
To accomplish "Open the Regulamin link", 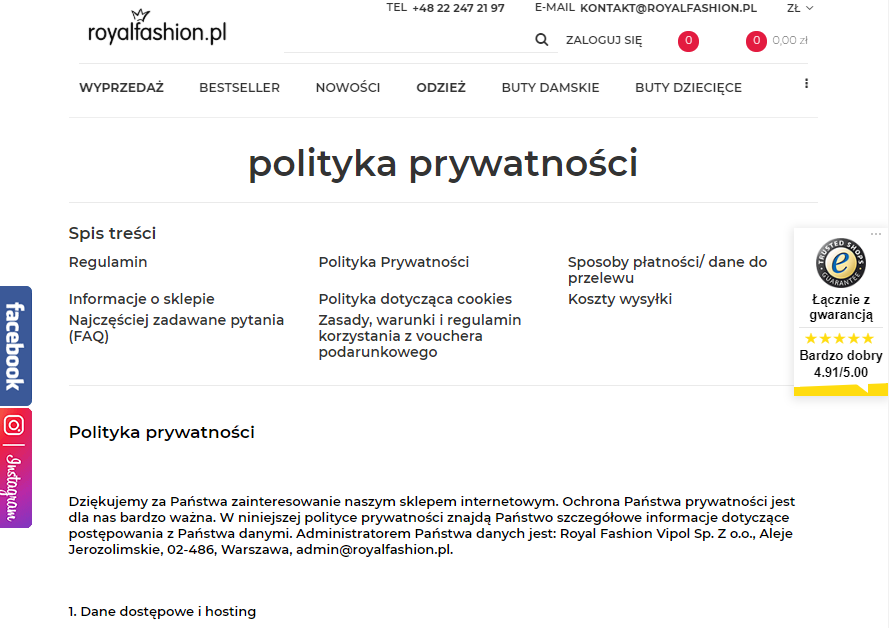I will click(x=107, y=261).
